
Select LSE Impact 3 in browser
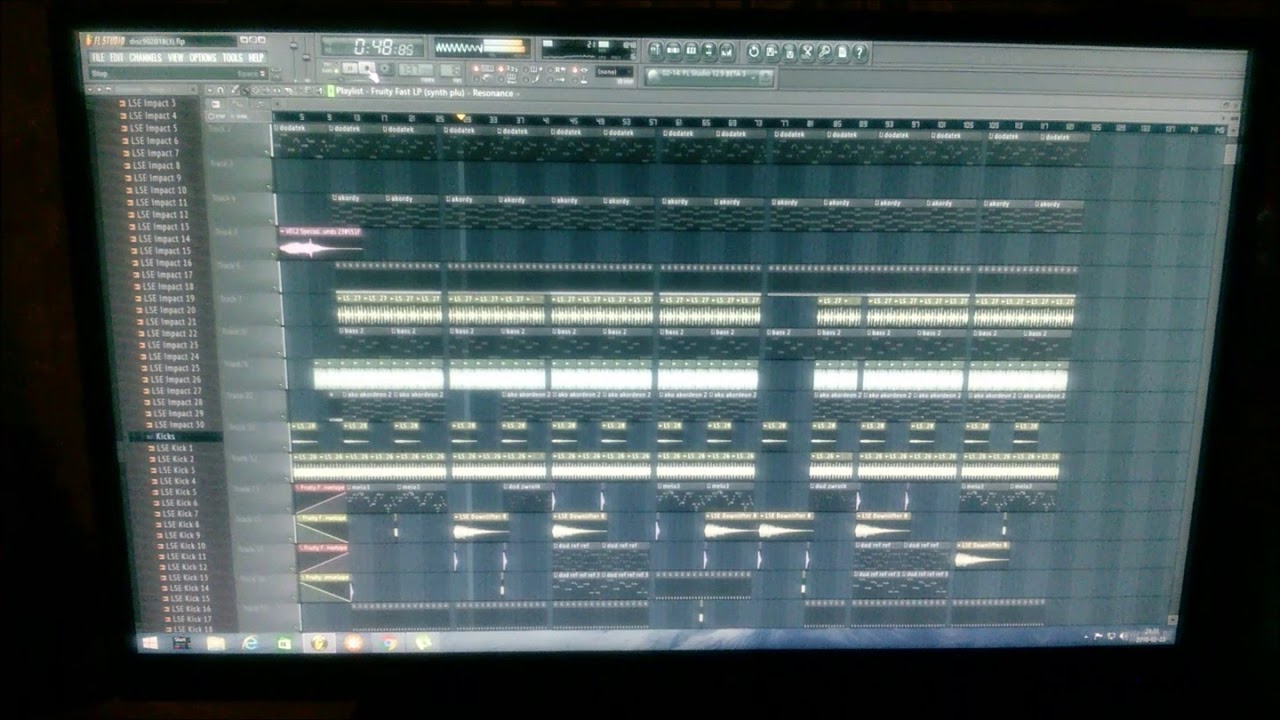152,103
